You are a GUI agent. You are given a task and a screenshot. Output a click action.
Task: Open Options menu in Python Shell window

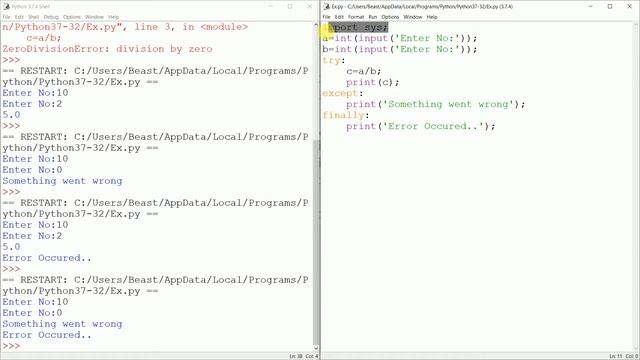coord(72,17)
